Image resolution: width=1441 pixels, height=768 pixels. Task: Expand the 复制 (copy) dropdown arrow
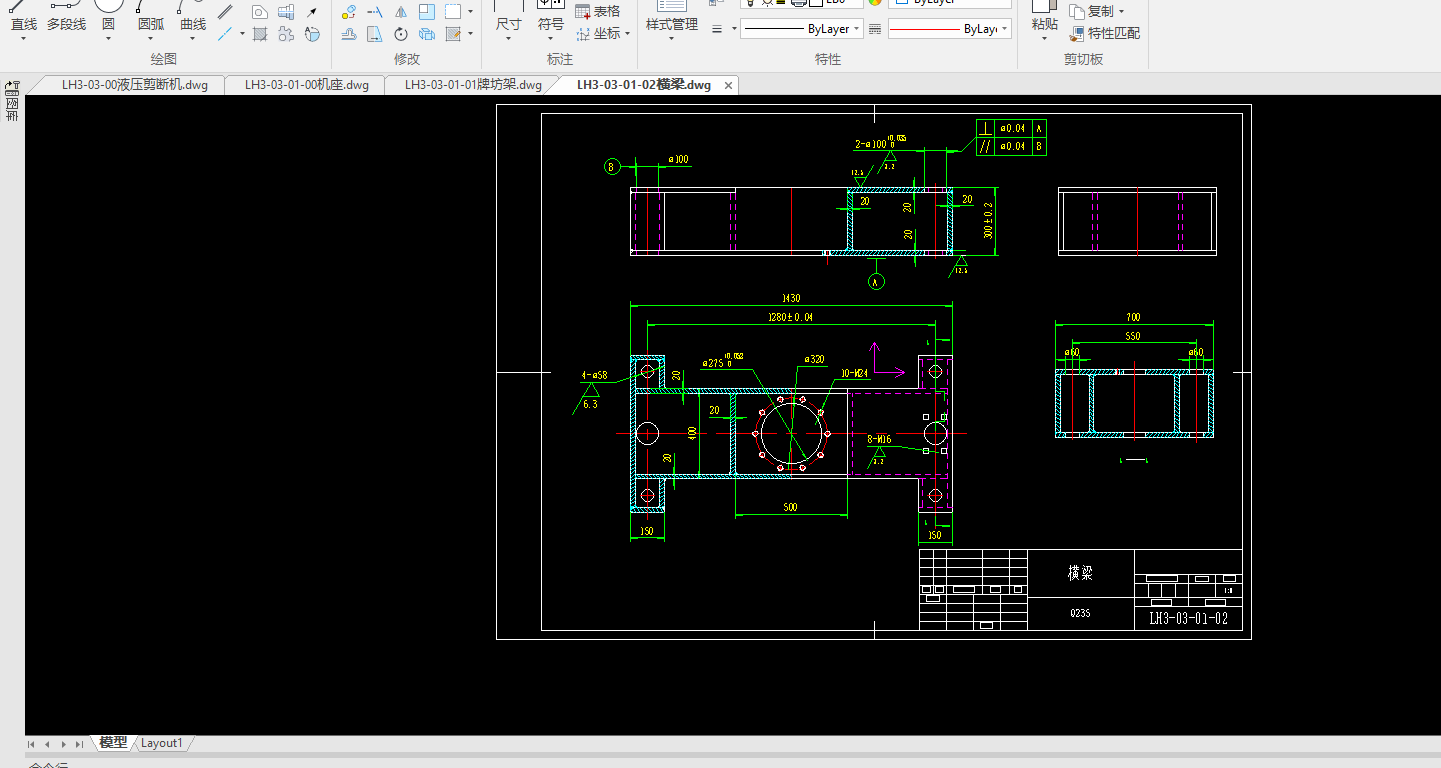[x=1121, y=12]
